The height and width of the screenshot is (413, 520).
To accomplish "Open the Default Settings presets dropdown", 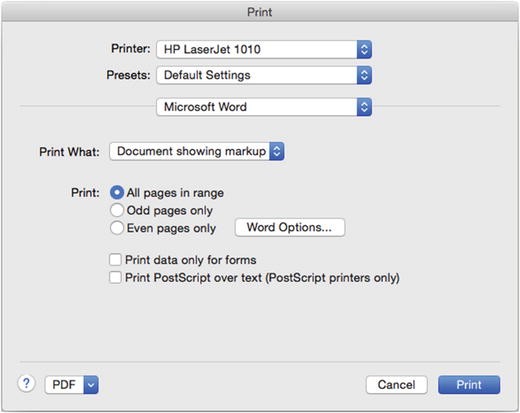I will [x=264, y=75].
